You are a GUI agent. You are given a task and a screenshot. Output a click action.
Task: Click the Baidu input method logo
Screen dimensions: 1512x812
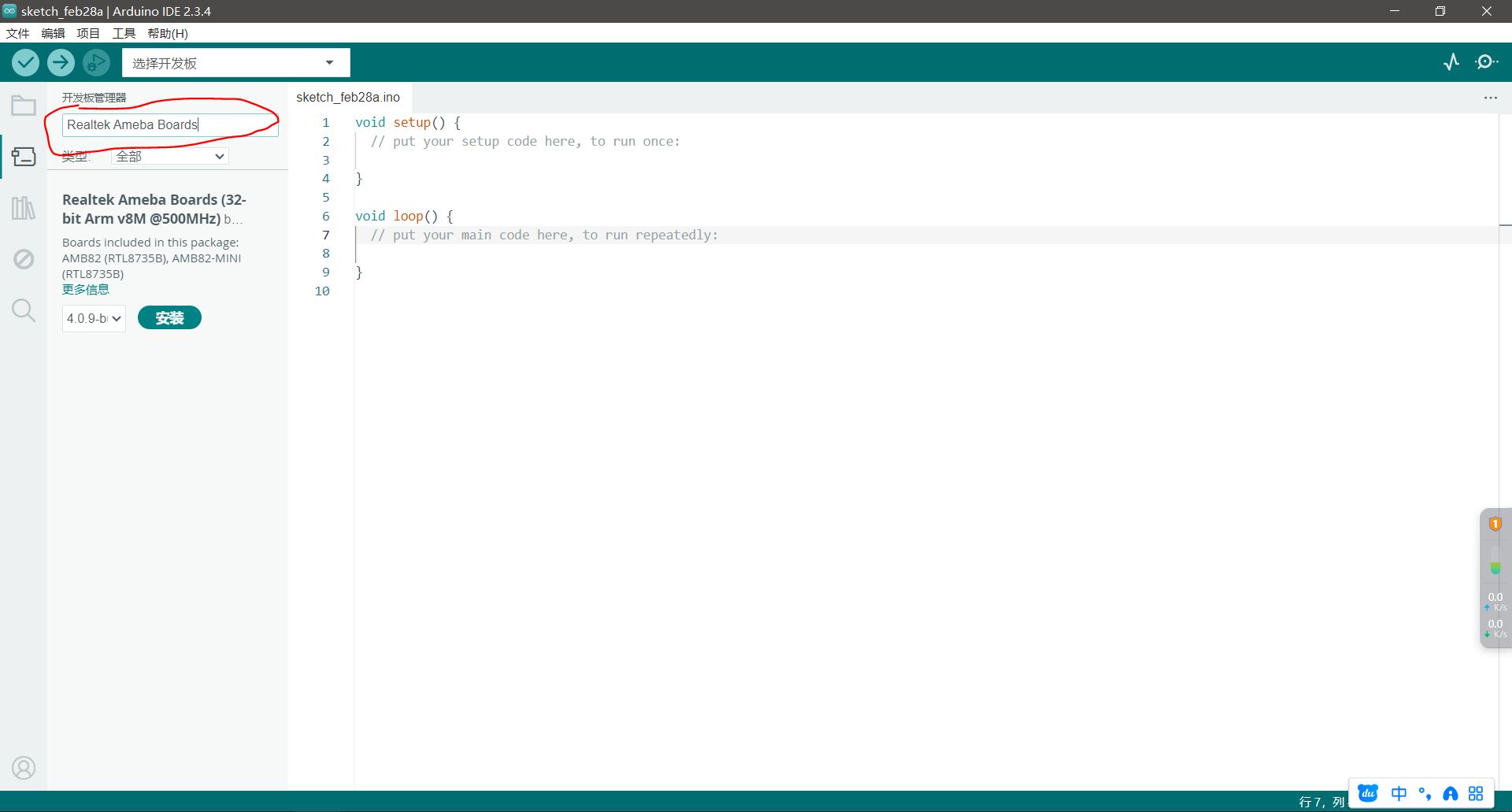click(1368, 793)
